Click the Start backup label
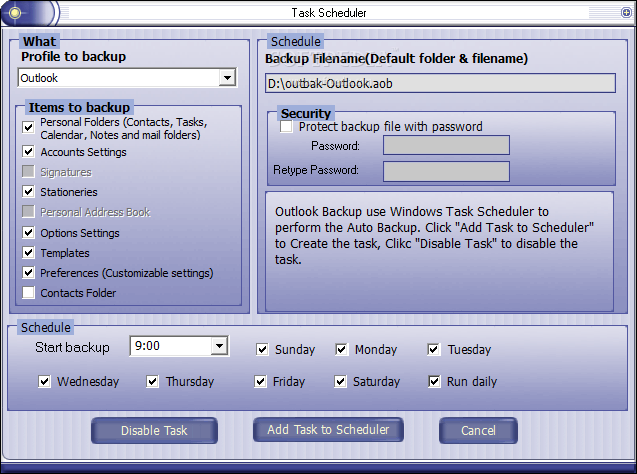The height and width of the screenshot is (474, 637). [x=72, y=348]
